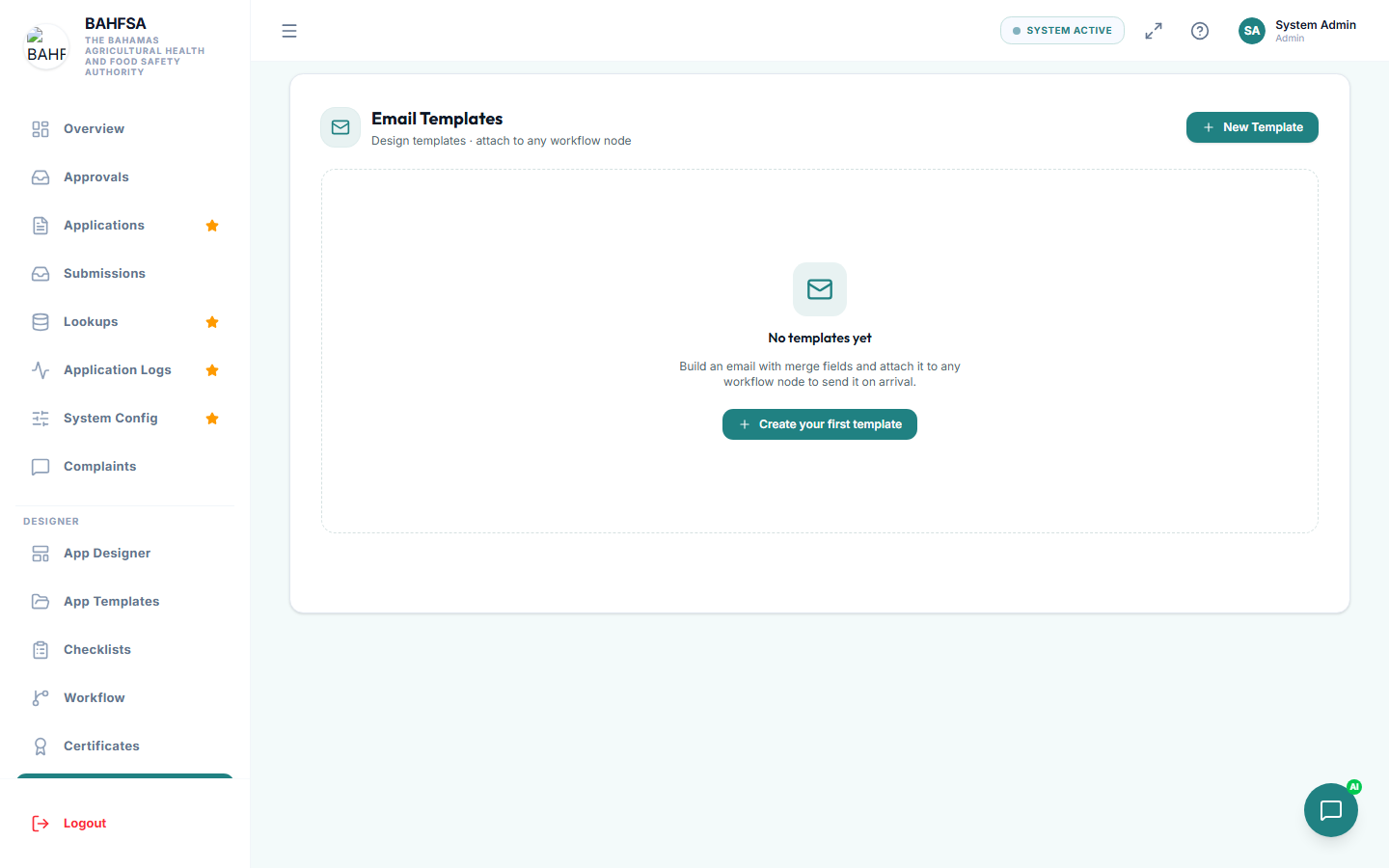The width and height of the screenshot is (1389, 868).
Task: Click the Checklists clipboard icon
Action: 41,650
